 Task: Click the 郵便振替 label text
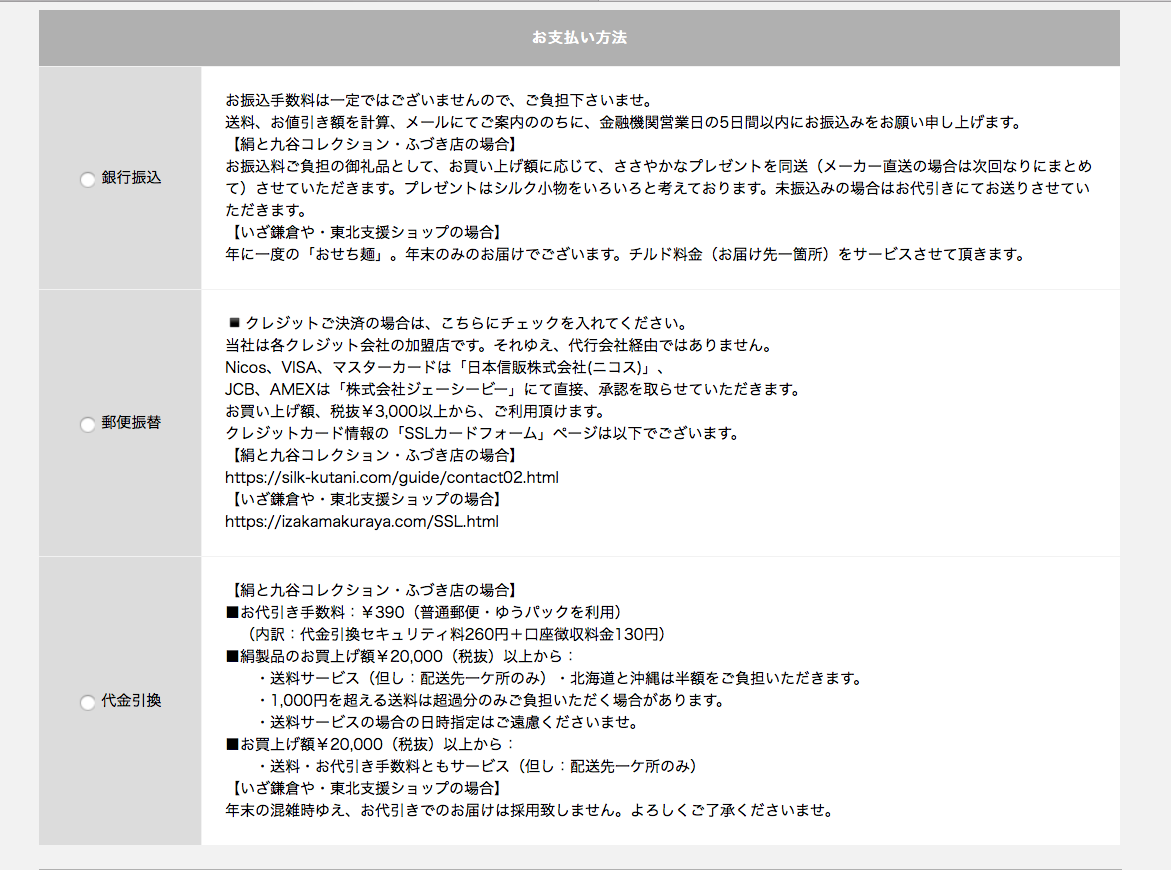click(131, 423)
